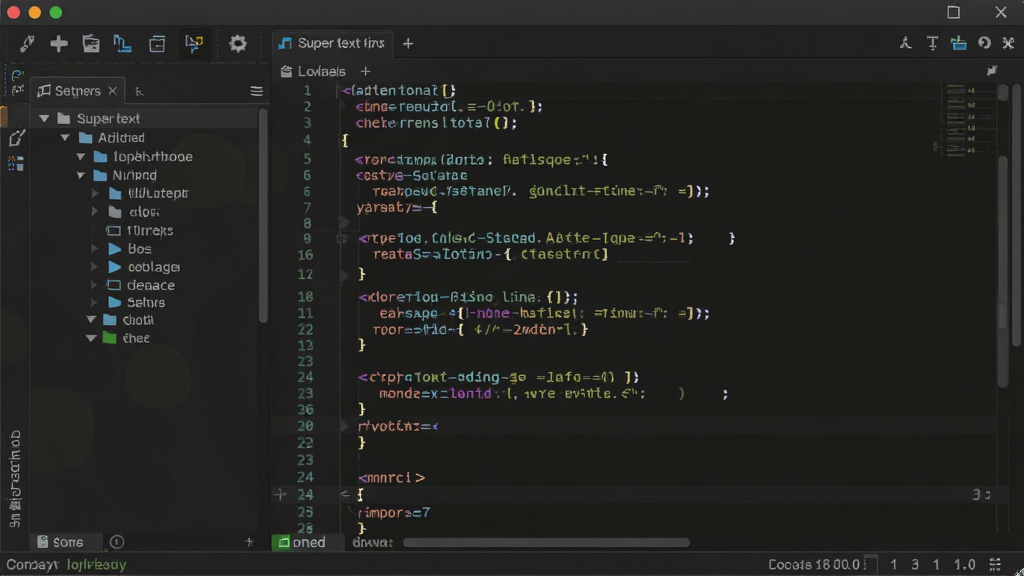Click the sidebar tree vertical scrollbar

pyautogui.click(x=263, y=216)
